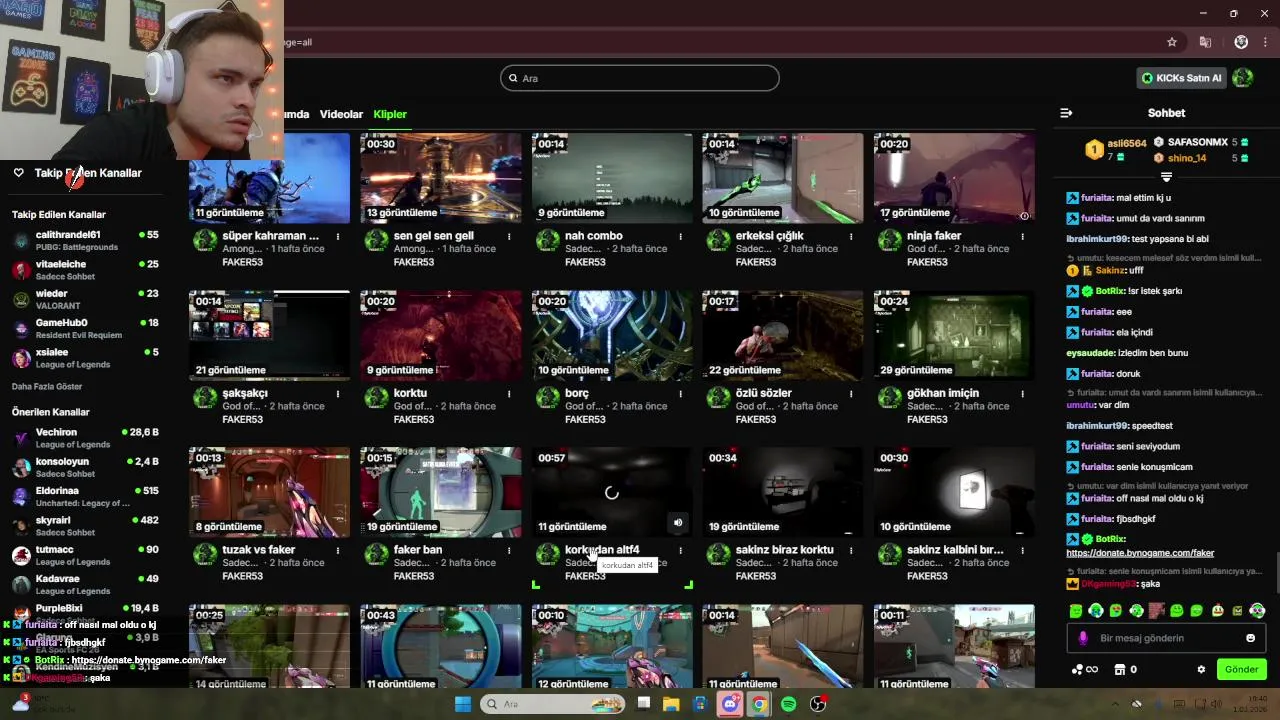The width and height of the screenshot is (1280, 720).
Task: Open calithrandel61 channel in followed list
Action: tap(85, 241)
